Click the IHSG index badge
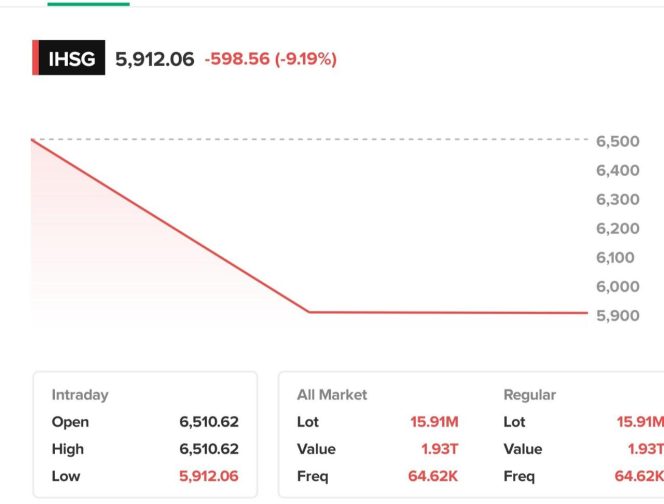 (x=69, y=59)
